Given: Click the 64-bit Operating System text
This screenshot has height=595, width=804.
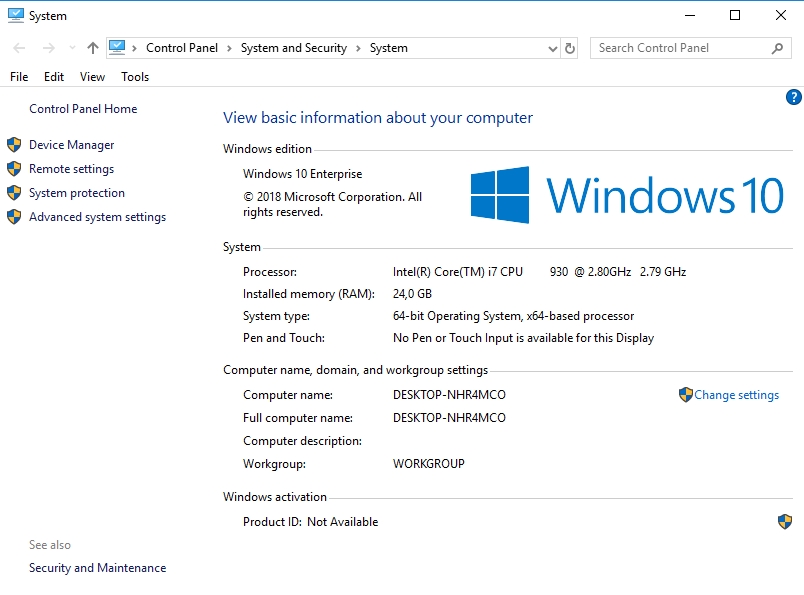Looking at the screenshot, I should pos(513,316).
